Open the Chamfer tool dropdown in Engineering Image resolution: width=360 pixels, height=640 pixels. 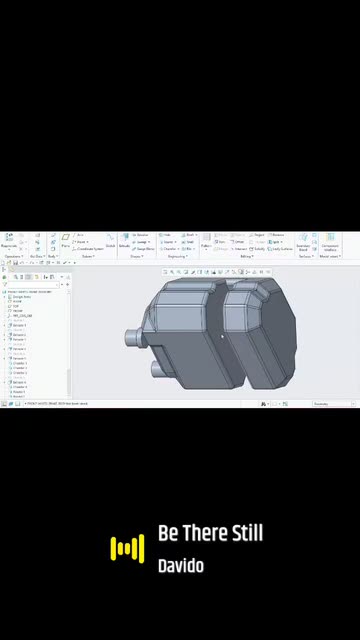point(178,249)
